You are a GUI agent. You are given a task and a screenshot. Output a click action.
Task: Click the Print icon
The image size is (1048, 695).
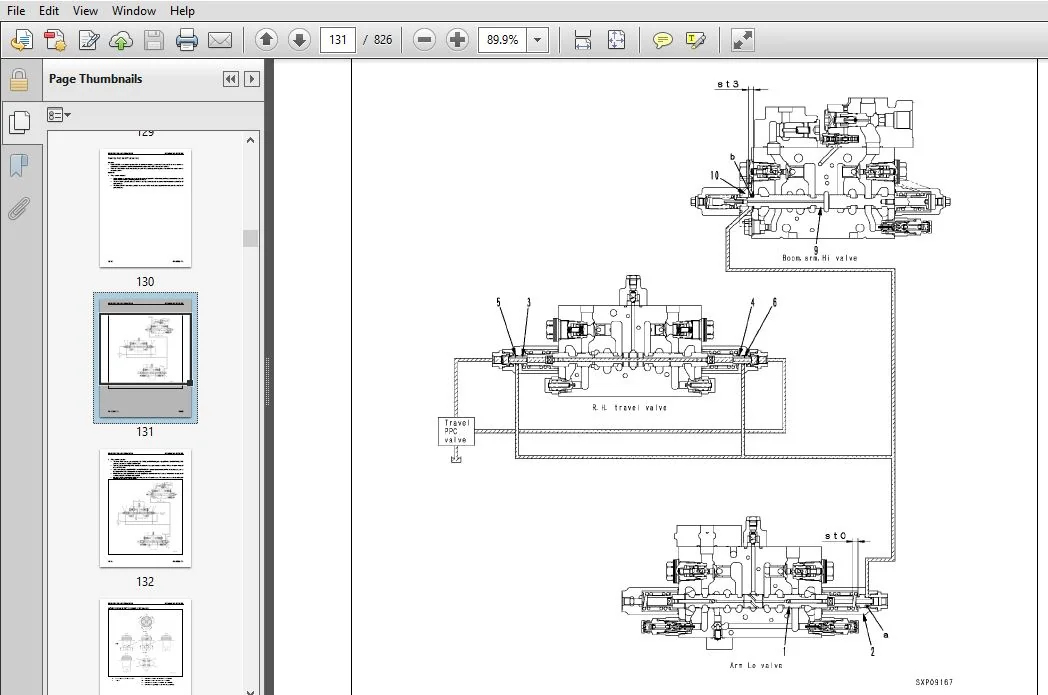point(186,40)
